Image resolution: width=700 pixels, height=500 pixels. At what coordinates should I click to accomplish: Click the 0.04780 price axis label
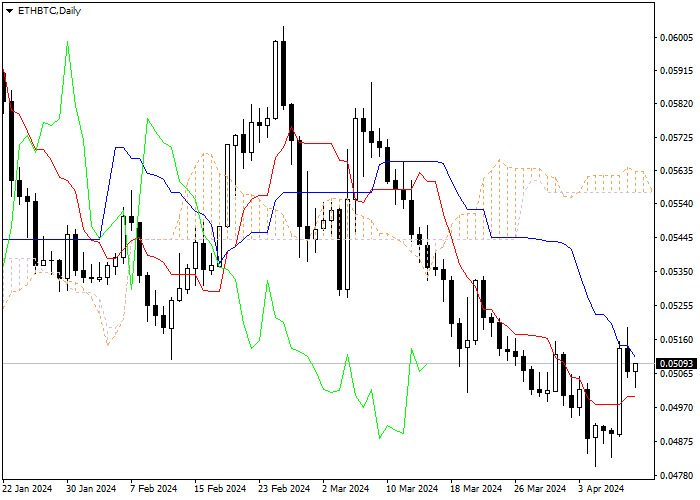pos(677,475)
